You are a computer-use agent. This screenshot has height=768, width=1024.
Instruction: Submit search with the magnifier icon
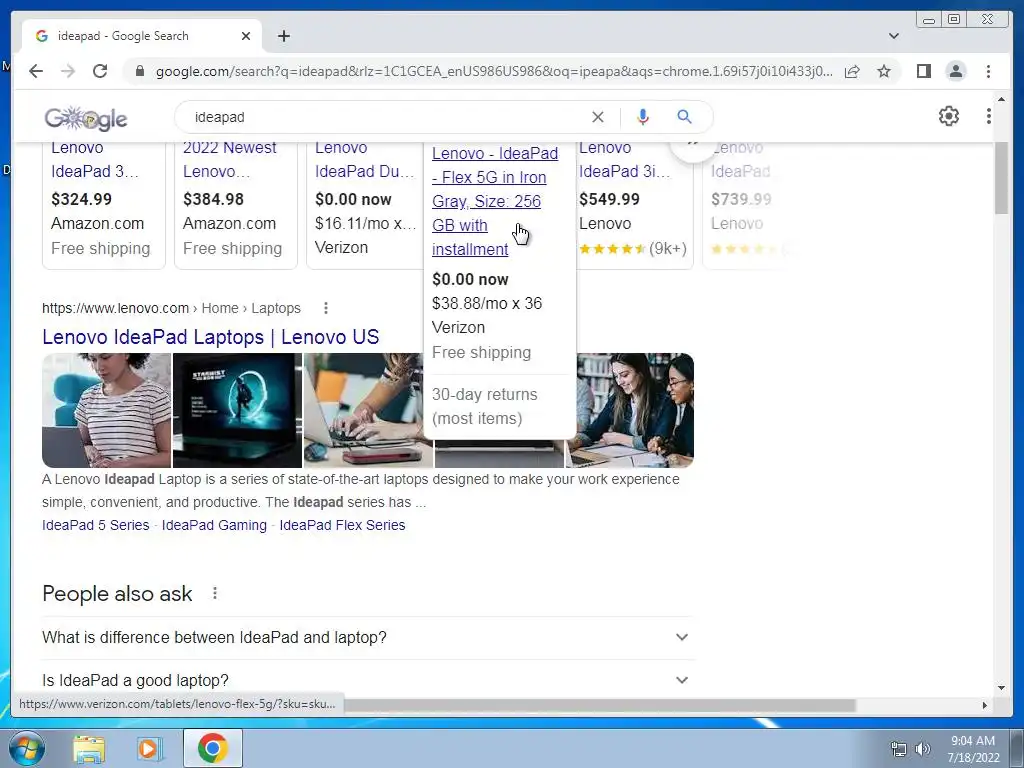(684, 117)
